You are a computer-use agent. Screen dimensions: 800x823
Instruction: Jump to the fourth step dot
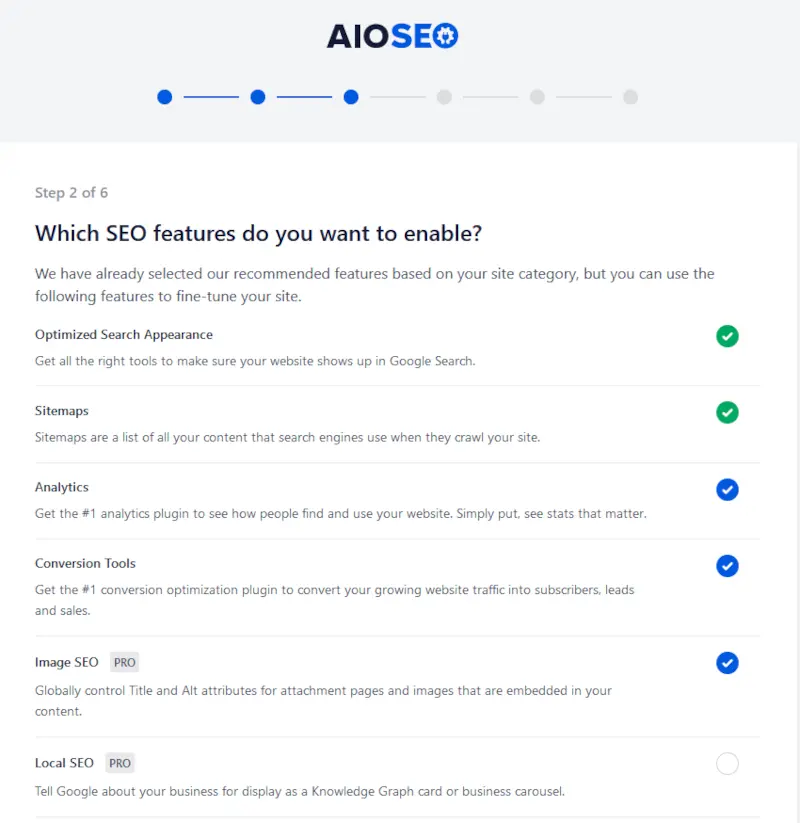(444, 97)
